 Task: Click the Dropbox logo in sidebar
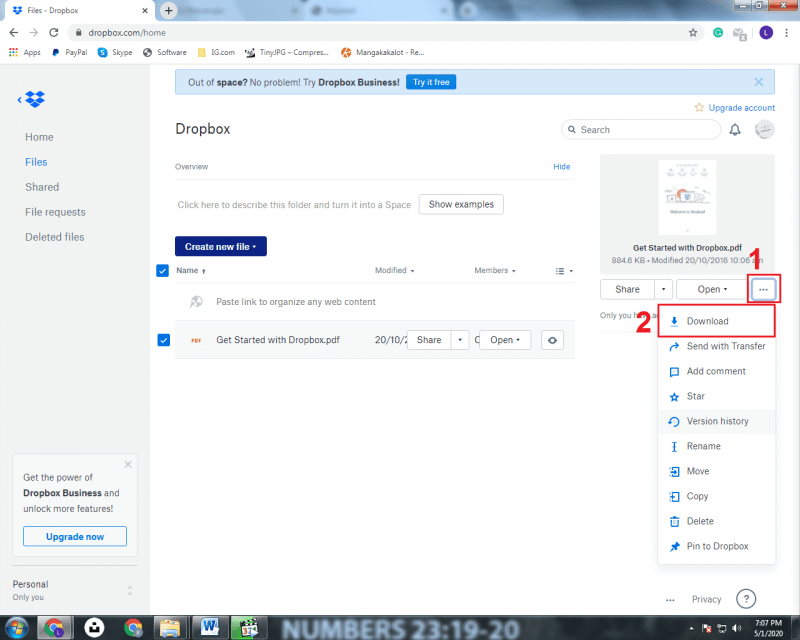(34, 99)
